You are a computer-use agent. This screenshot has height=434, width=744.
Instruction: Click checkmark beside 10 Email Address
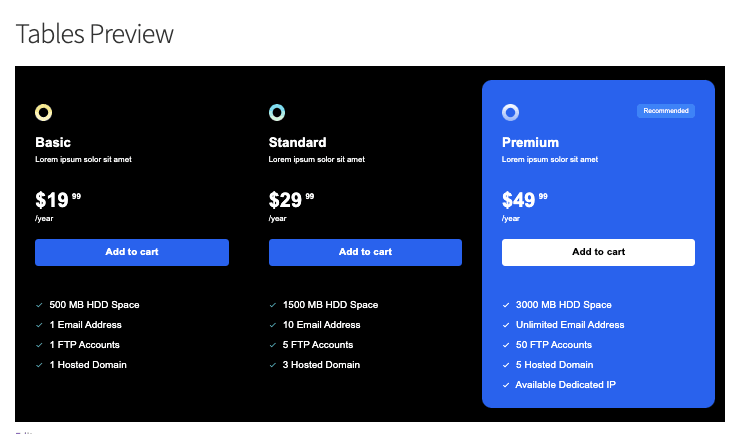coord(273,325)
